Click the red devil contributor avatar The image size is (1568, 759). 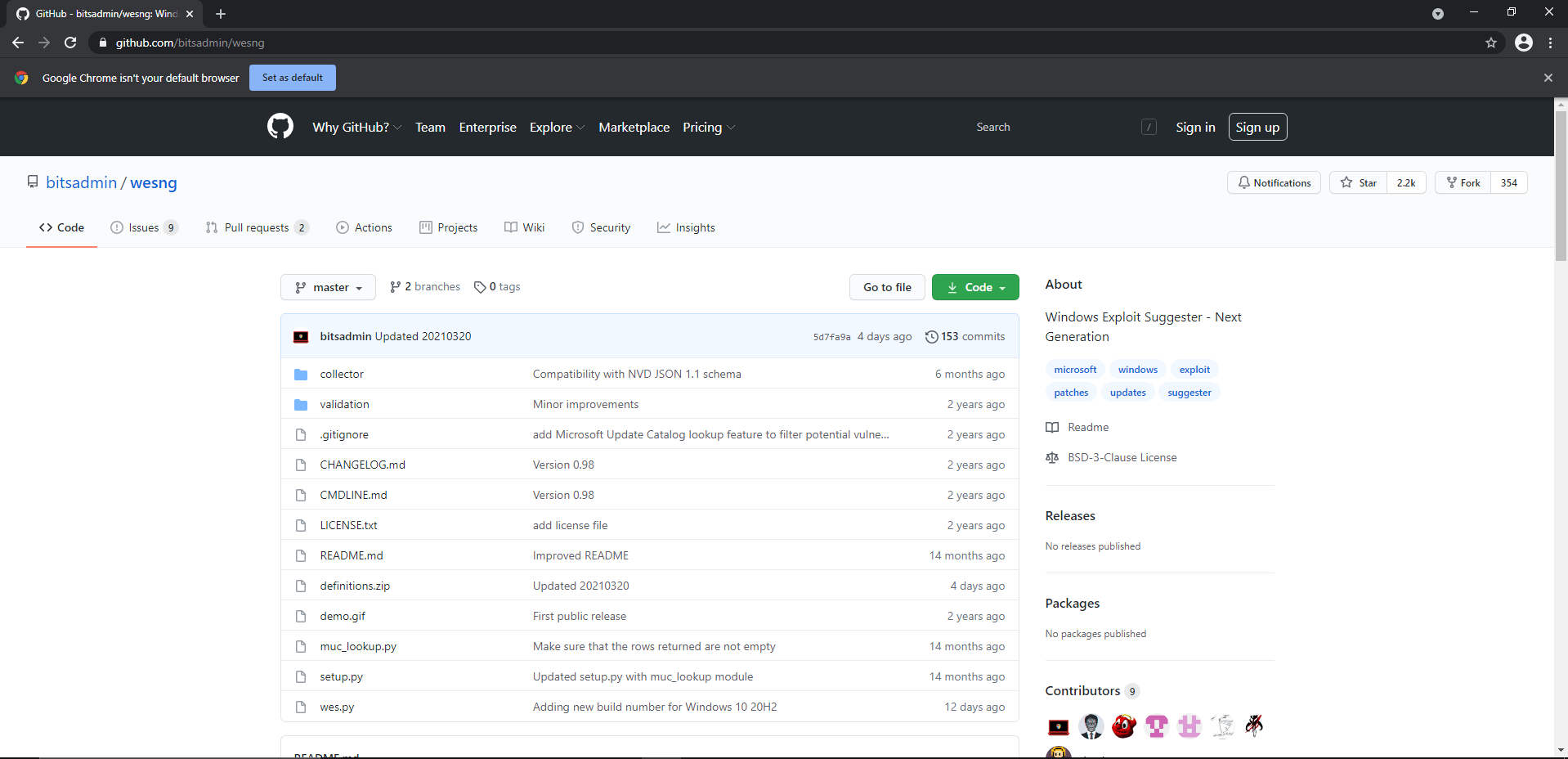click(x=1124, y=726)
